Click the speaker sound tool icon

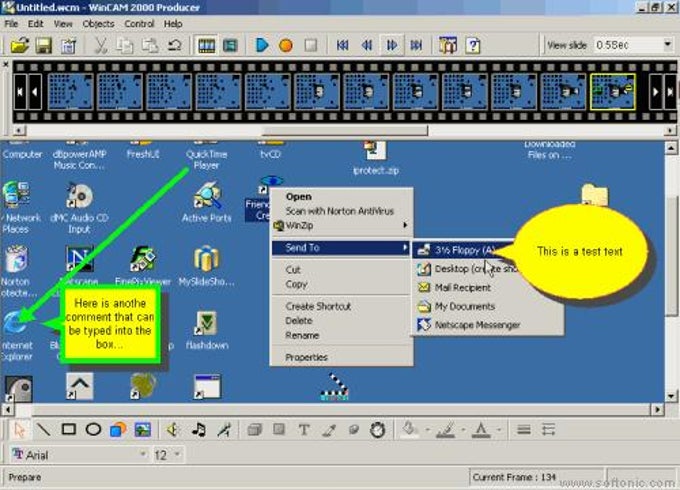(173, 430)
